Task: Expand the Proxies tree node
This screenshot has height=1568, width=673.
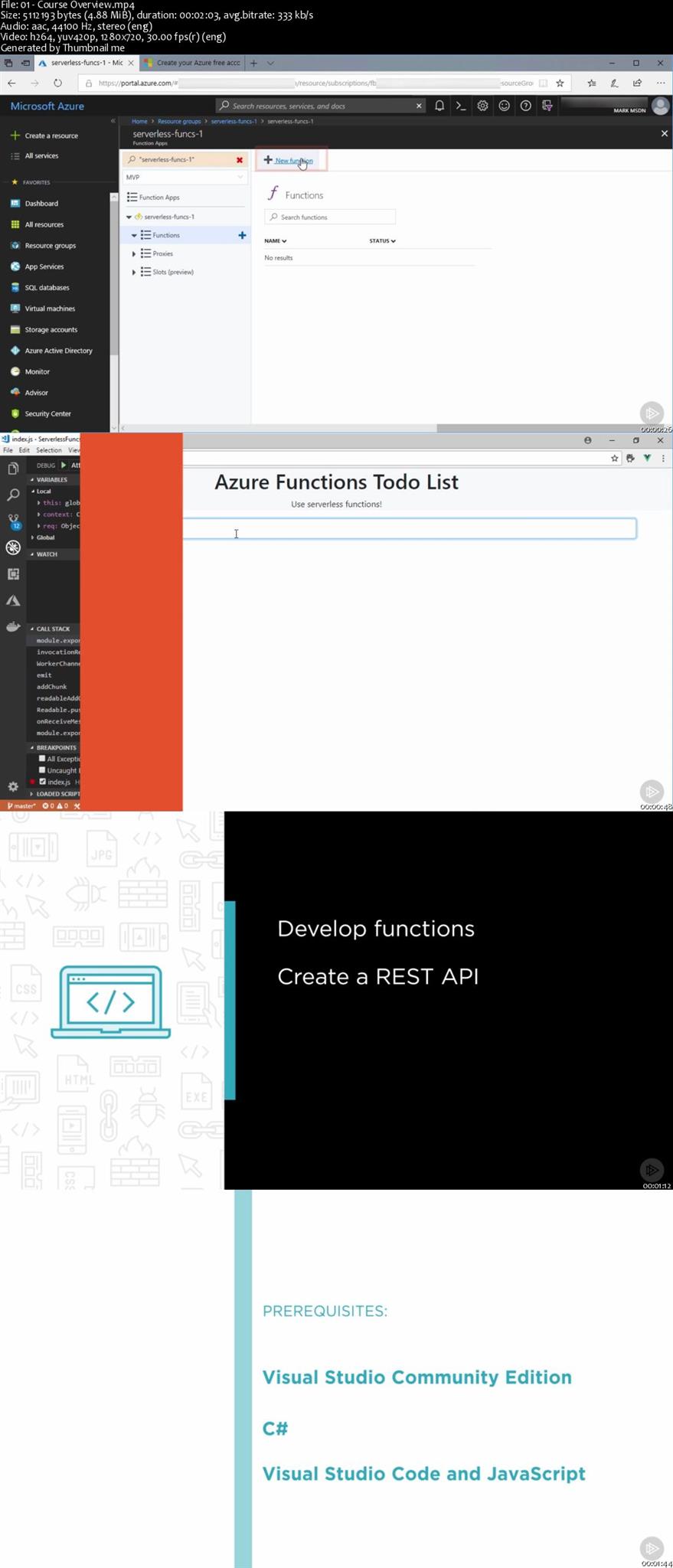Action: coord(134,253)
